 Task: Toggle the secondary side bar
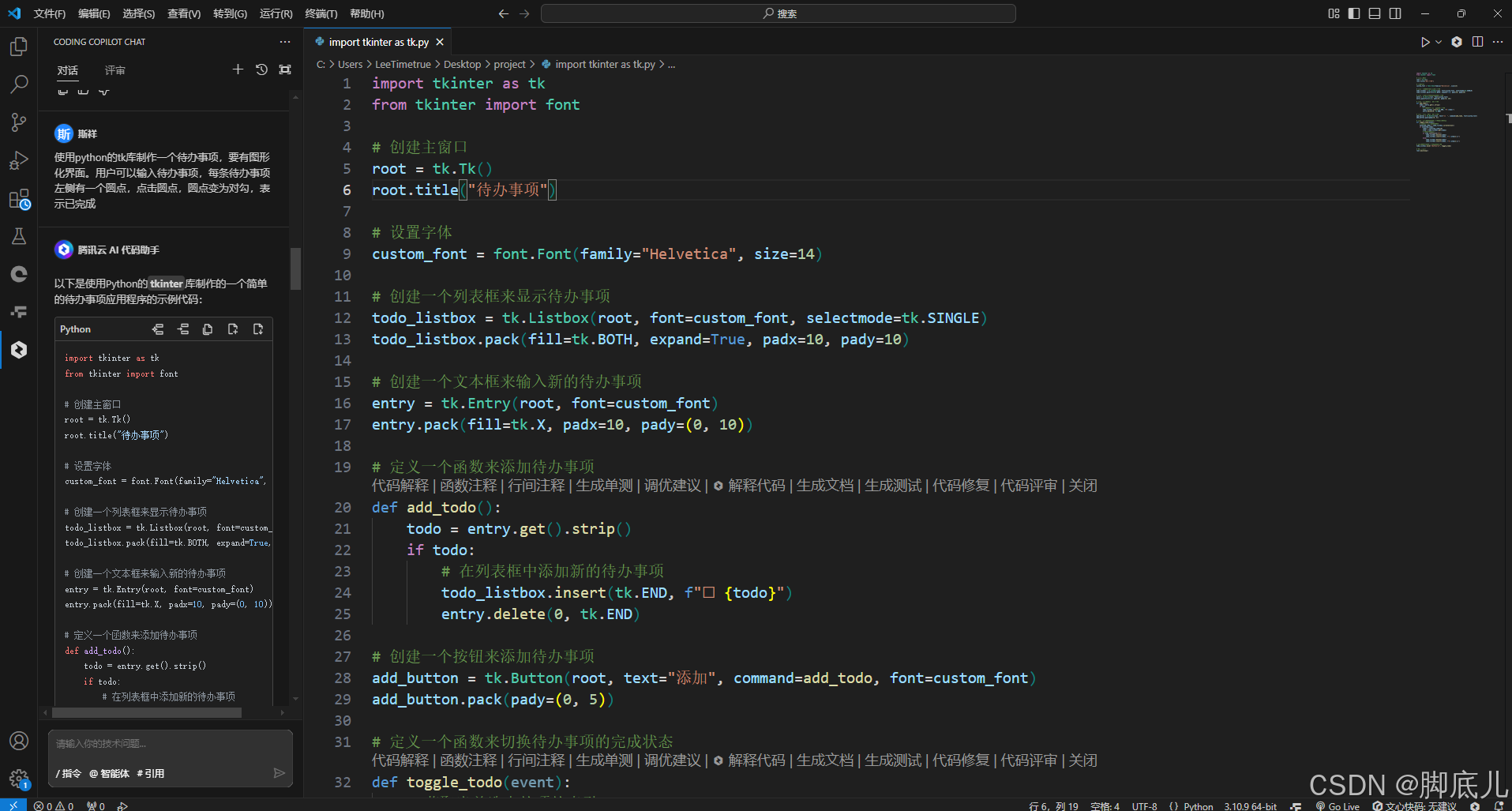click(1395, 13)
